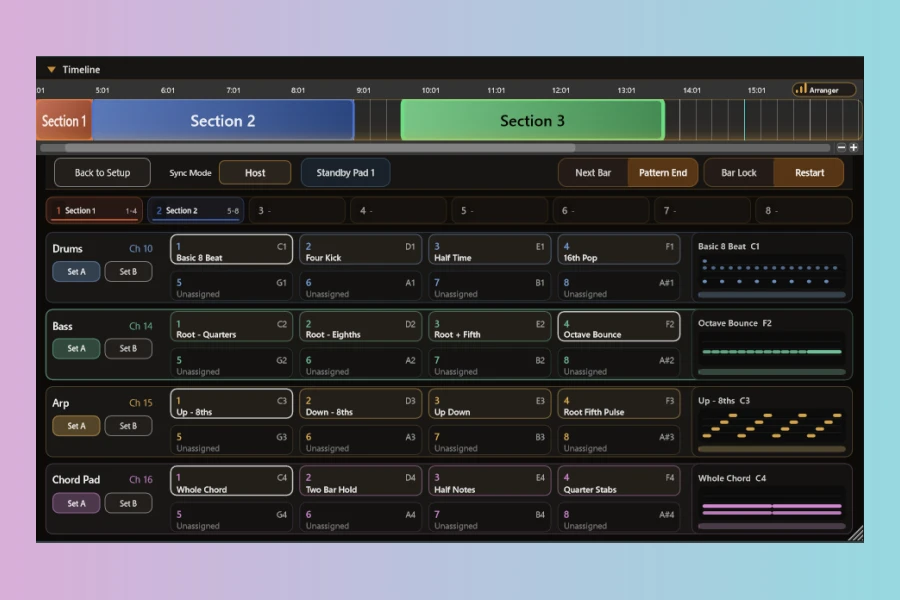Collapse the Timeline disclosure triangle
The height and width of the screenshot is (600, 900).
coord(51,69)
